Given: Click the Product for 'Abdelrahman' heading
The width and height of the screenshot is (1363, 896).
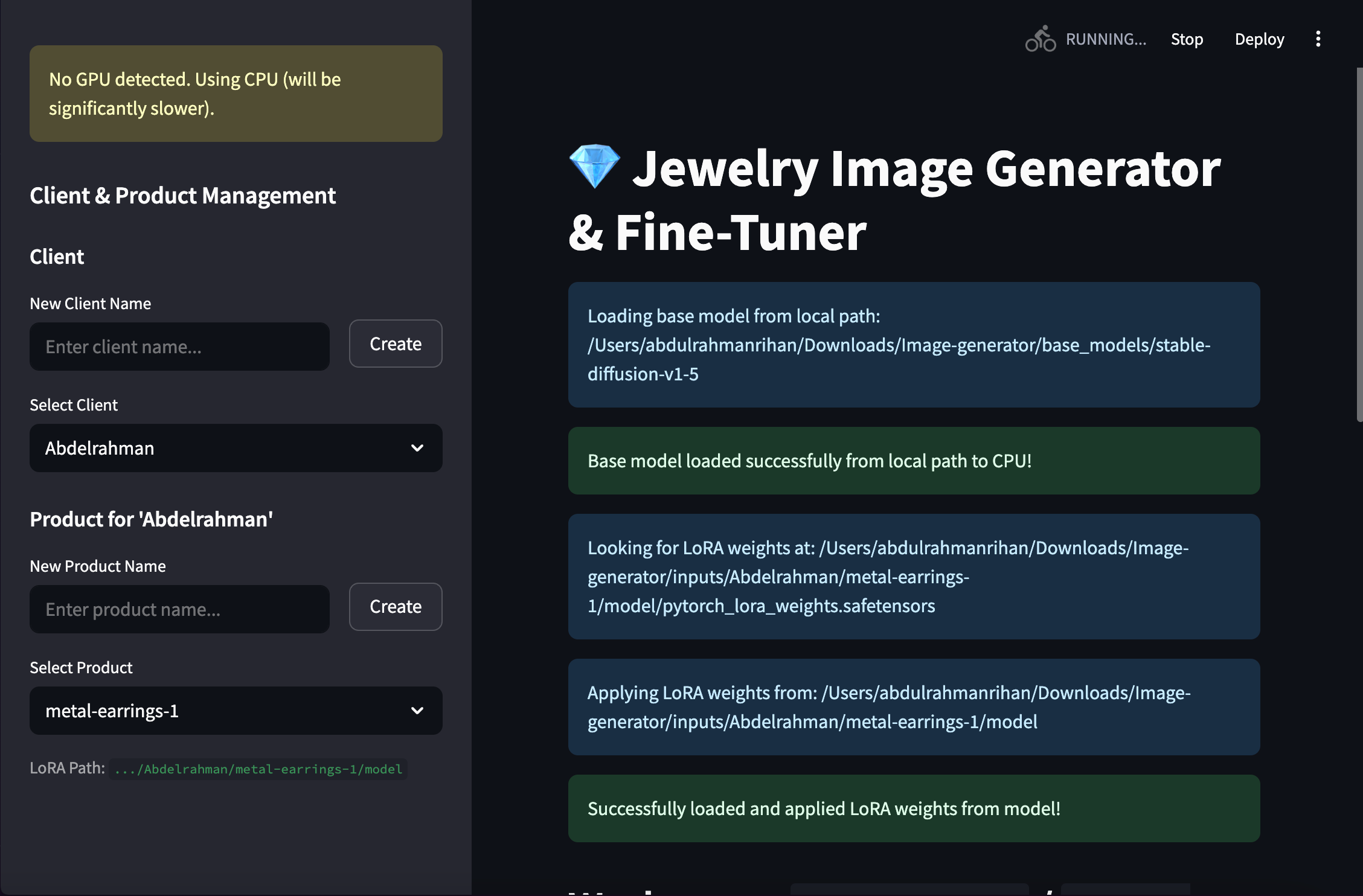Looking at the screenshot, I should [151, 519].
